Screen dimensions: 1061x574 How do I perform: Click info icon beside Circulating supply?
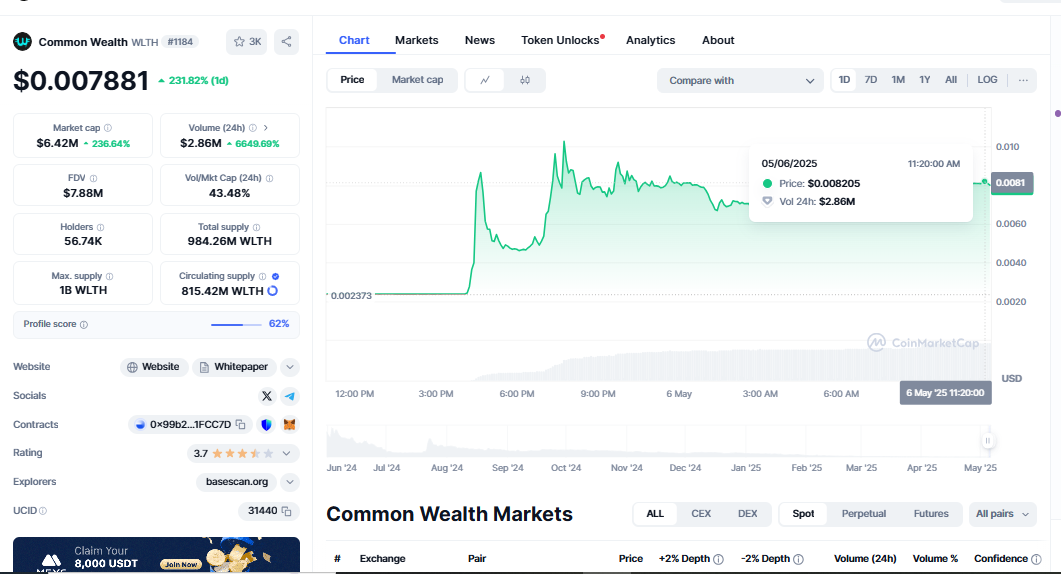[263, 276]
